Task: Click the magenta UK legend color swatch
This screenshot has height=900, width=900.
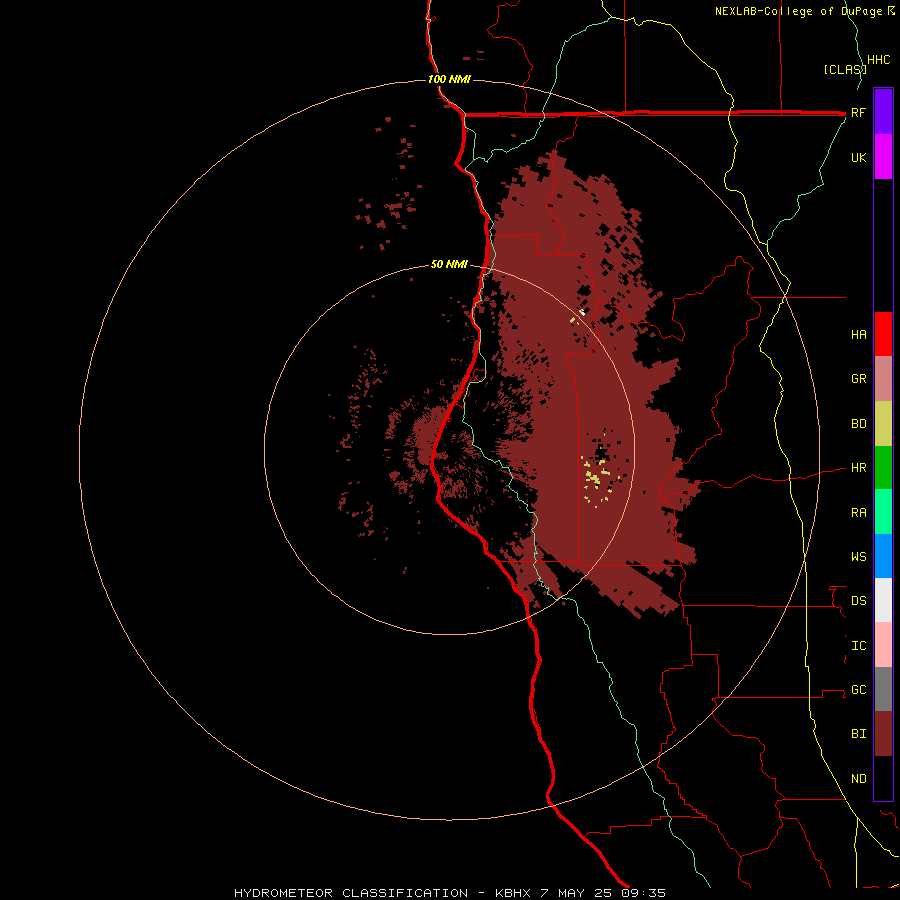Action: point(883,157)
